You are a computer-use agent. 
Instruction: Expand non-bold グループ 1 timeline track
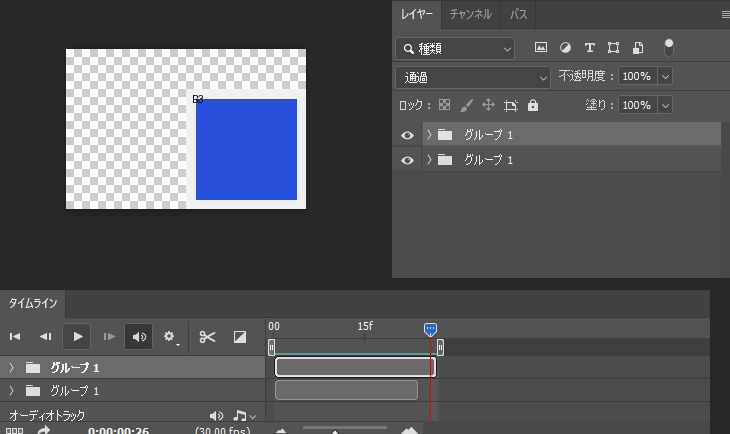pos(11,390)
